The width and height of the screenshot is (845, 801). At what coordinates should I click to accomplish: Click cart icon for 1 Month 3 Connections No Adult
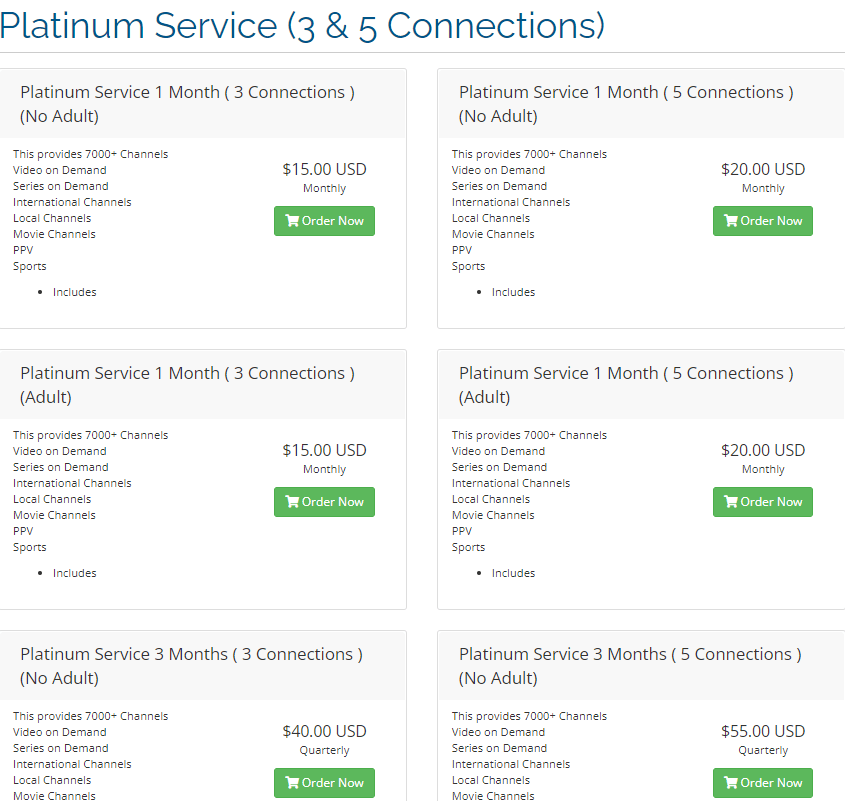[292, 221]
